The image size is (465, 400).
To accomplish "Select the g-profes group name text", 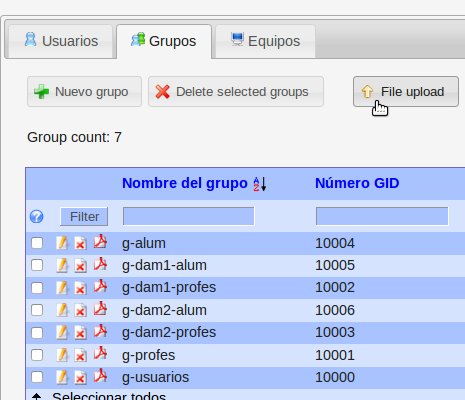I will coord(148,355).
